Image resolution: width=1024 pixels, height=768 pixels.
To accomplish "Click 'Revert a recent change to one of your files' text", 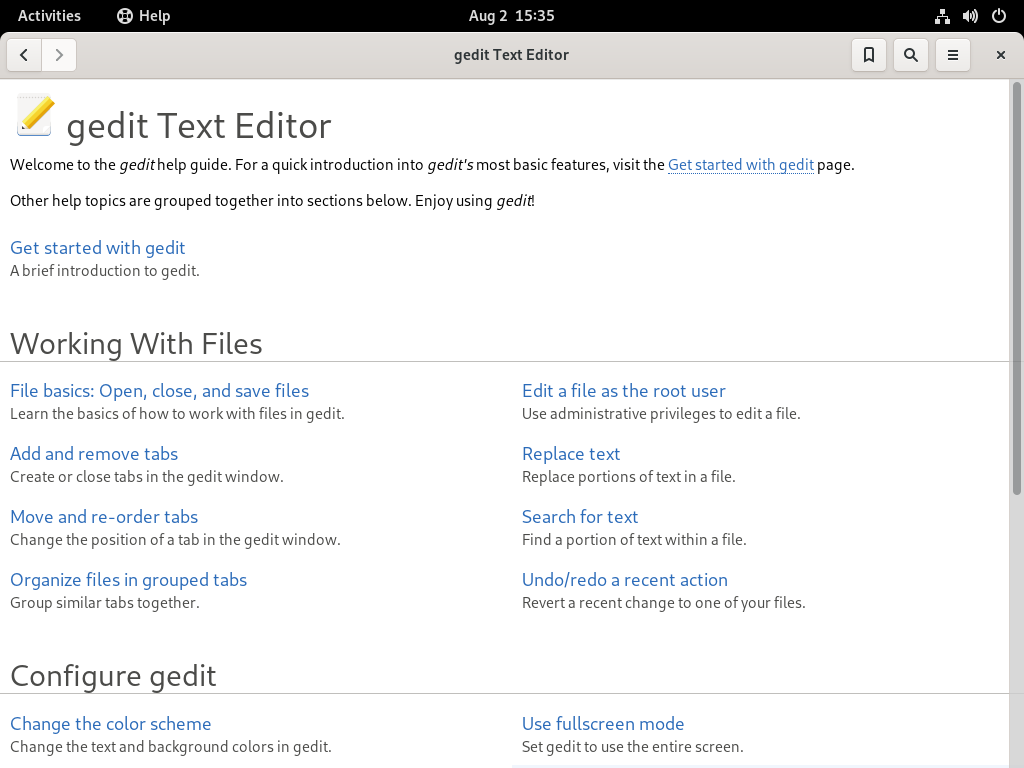I will tap(664, 602).
